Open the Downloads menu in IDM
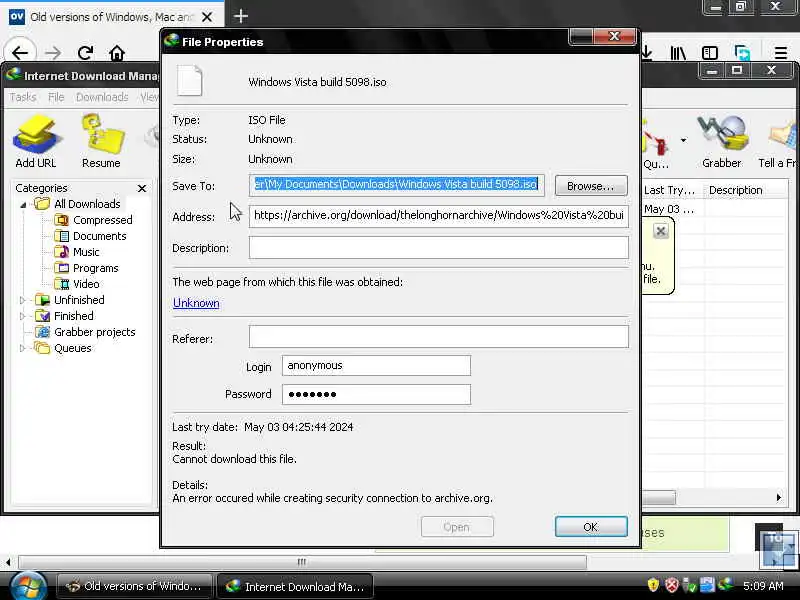 (x=102, y=96)
